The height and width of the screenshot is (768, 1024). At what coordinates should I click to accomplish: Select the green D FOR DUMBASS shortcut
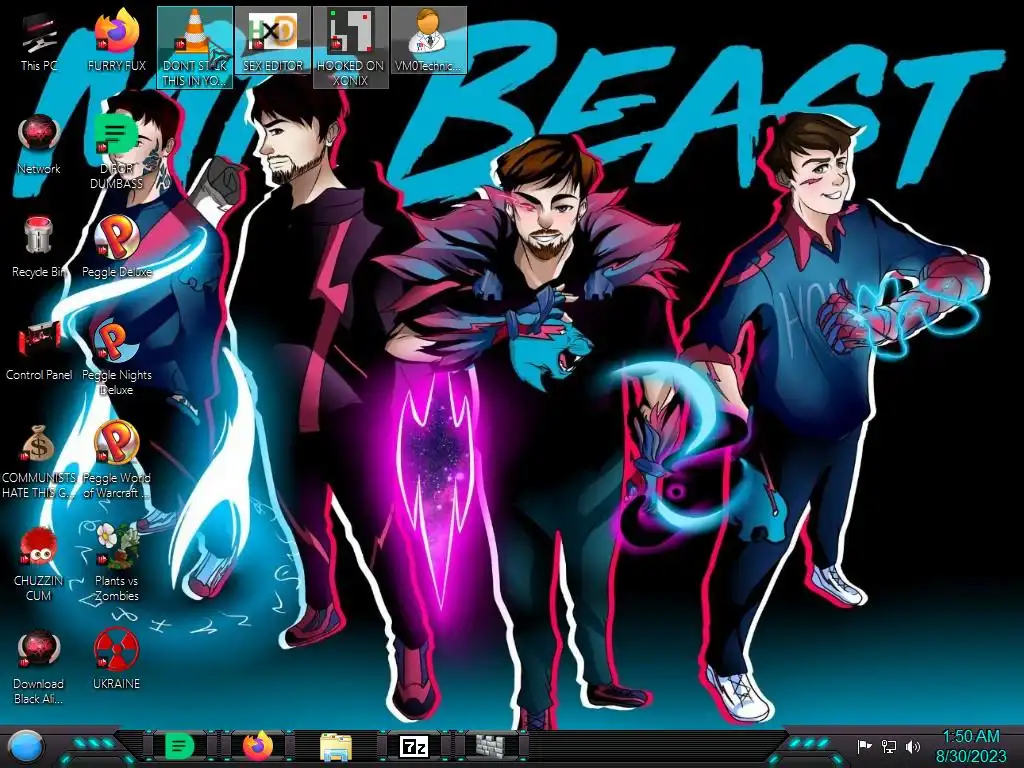pos(116,152)
